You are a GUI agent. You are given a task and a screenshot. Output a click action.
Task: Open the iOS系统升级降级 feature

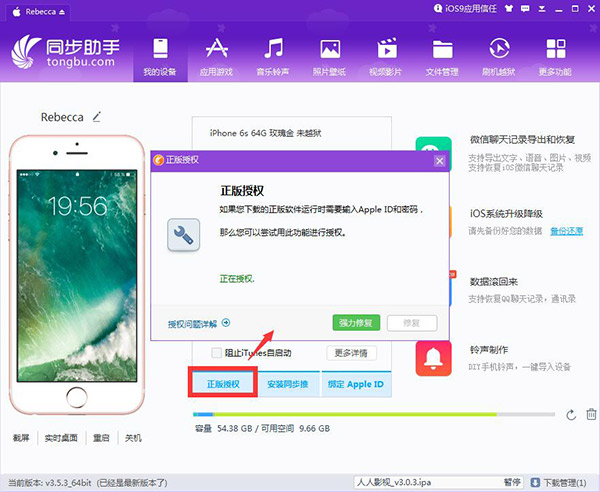coord(506,213)
